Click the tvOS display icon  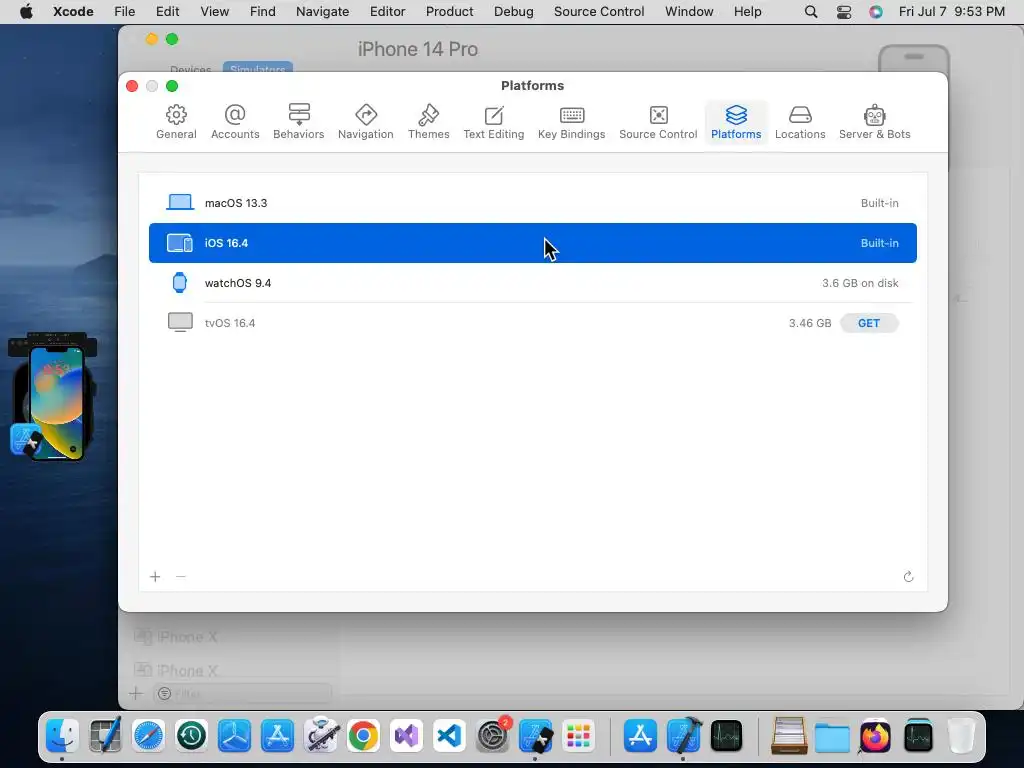180,322
